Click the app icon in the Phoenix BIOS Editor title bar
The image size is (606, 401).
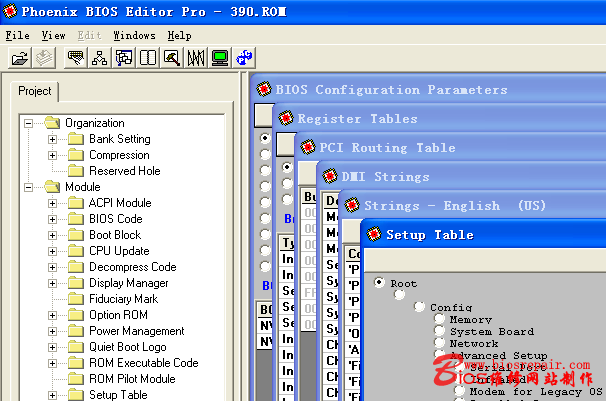click(x=10, y=11)
